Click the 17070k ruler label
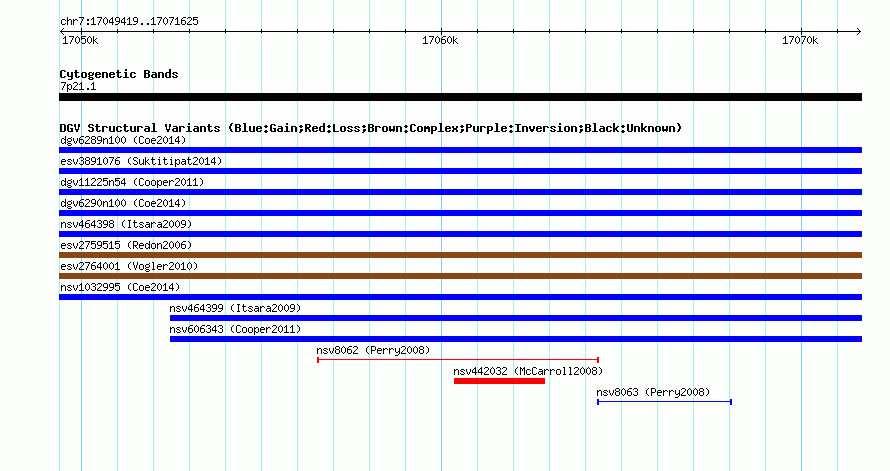This screenshot has height=471, width=890. [800, 40]
